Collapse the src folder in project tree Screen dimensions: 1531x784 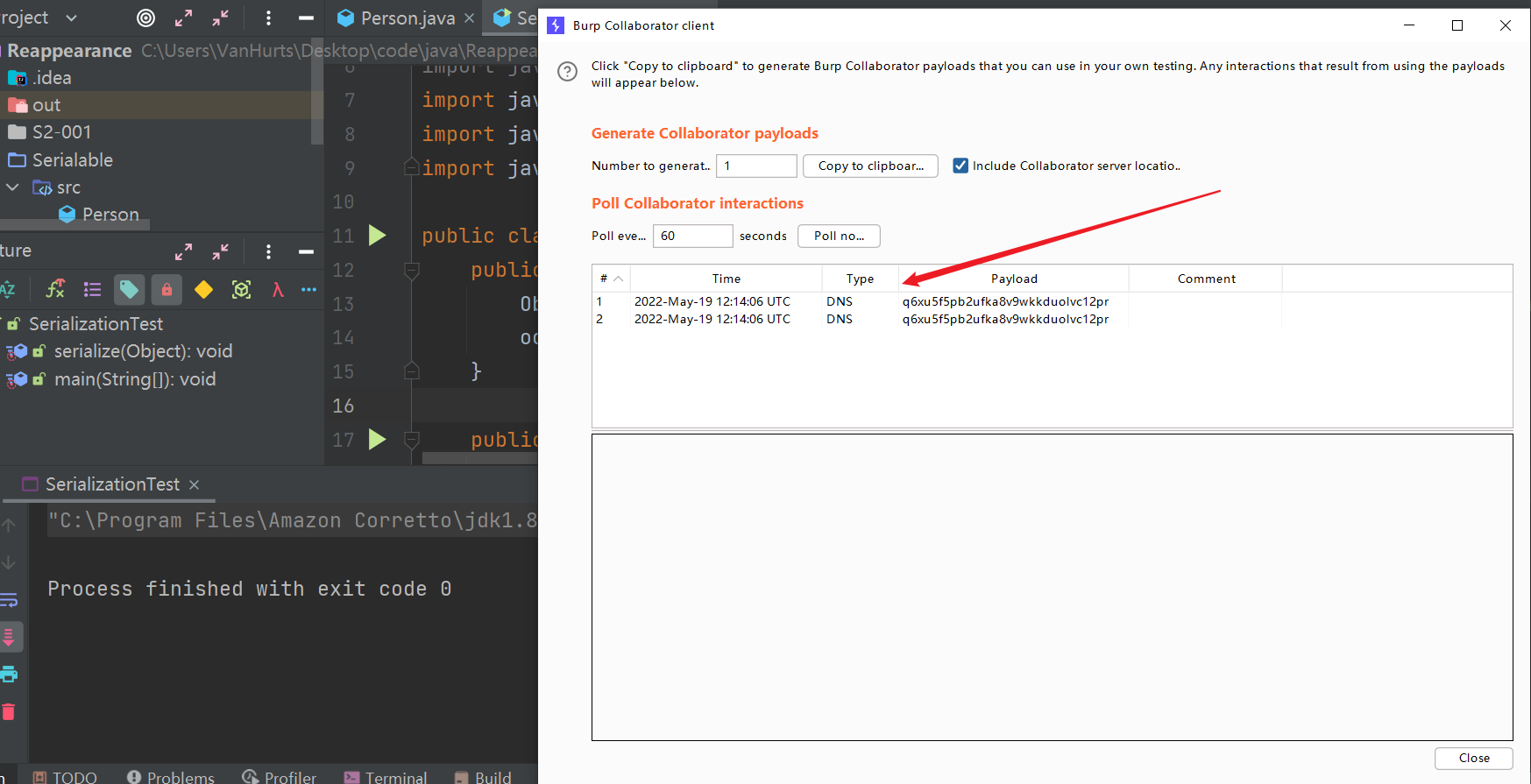[12, 187]
